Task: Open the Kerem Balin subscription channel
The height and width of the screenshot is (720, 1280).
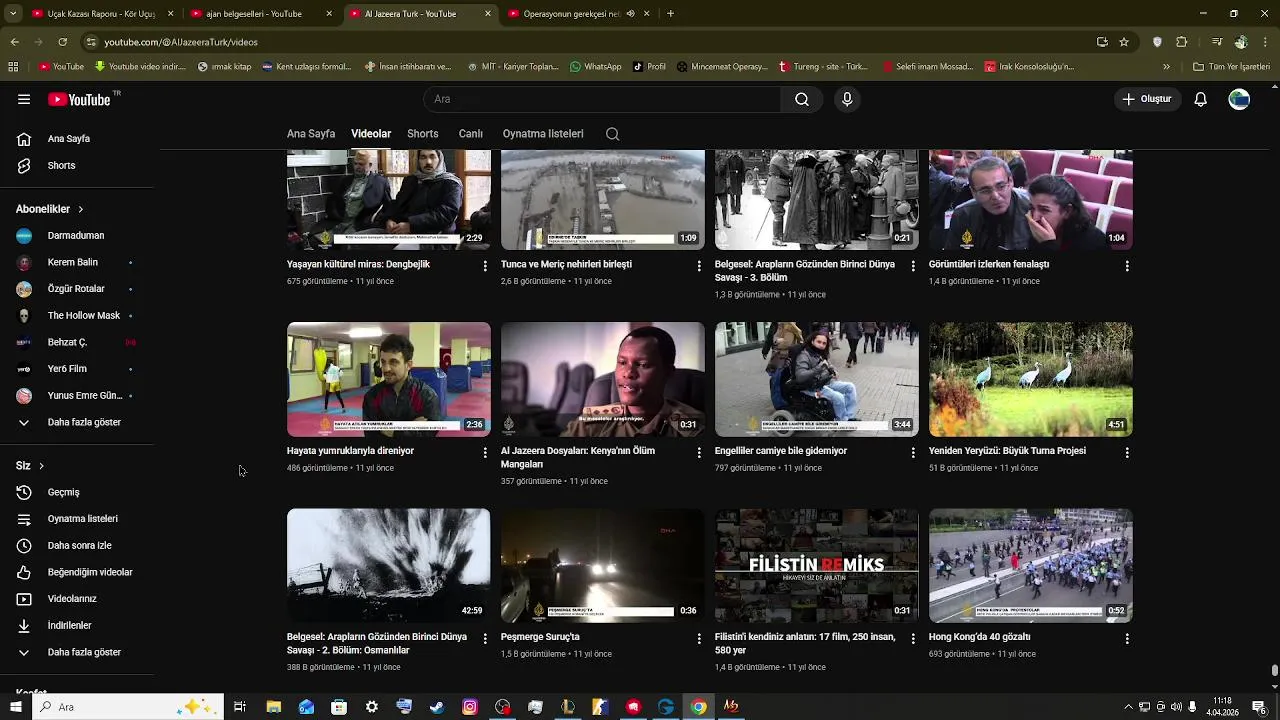Action: (78, 262)
